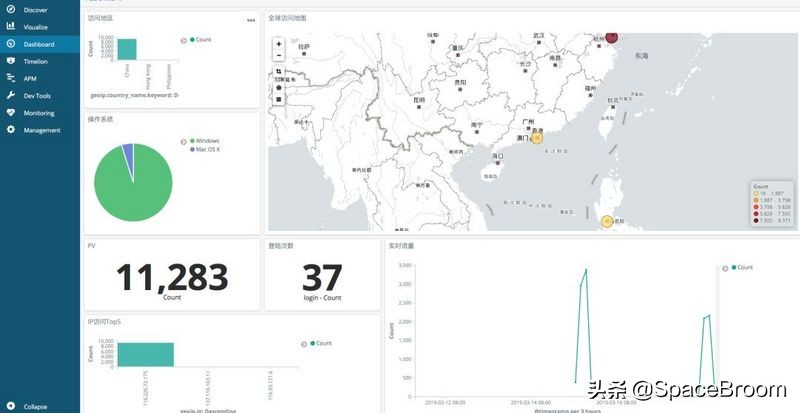
Task: Open the three-dot panel options menu
Action: pyautogui.click(x=251, y=20)
